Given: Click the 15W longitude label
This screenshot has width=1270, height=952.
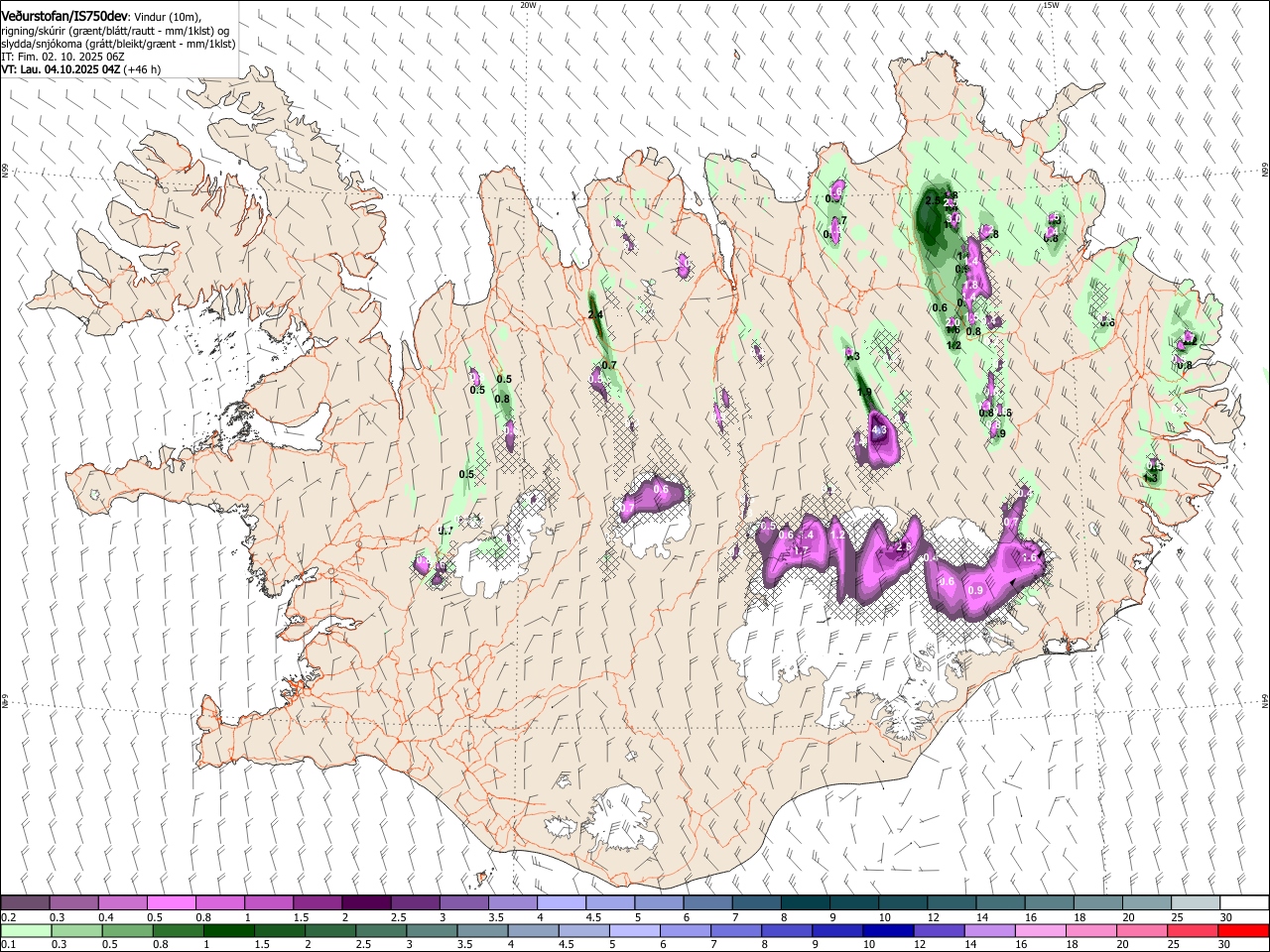Looking at the screenshot, I should coord(1052,5).
